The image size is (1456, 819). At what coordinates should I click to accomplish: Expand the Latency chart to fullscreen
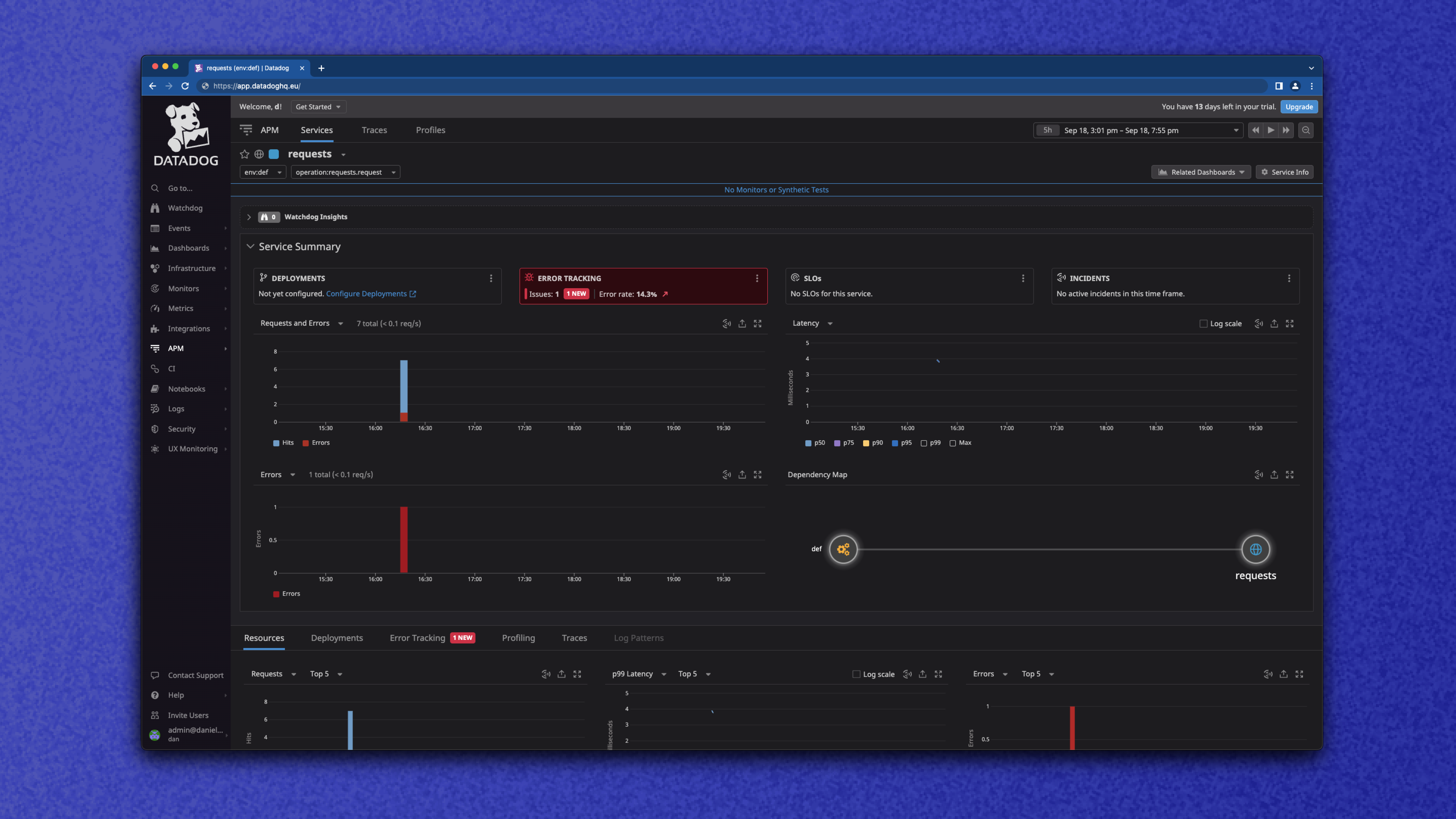pyautogui.click(x=1290, y=323)
